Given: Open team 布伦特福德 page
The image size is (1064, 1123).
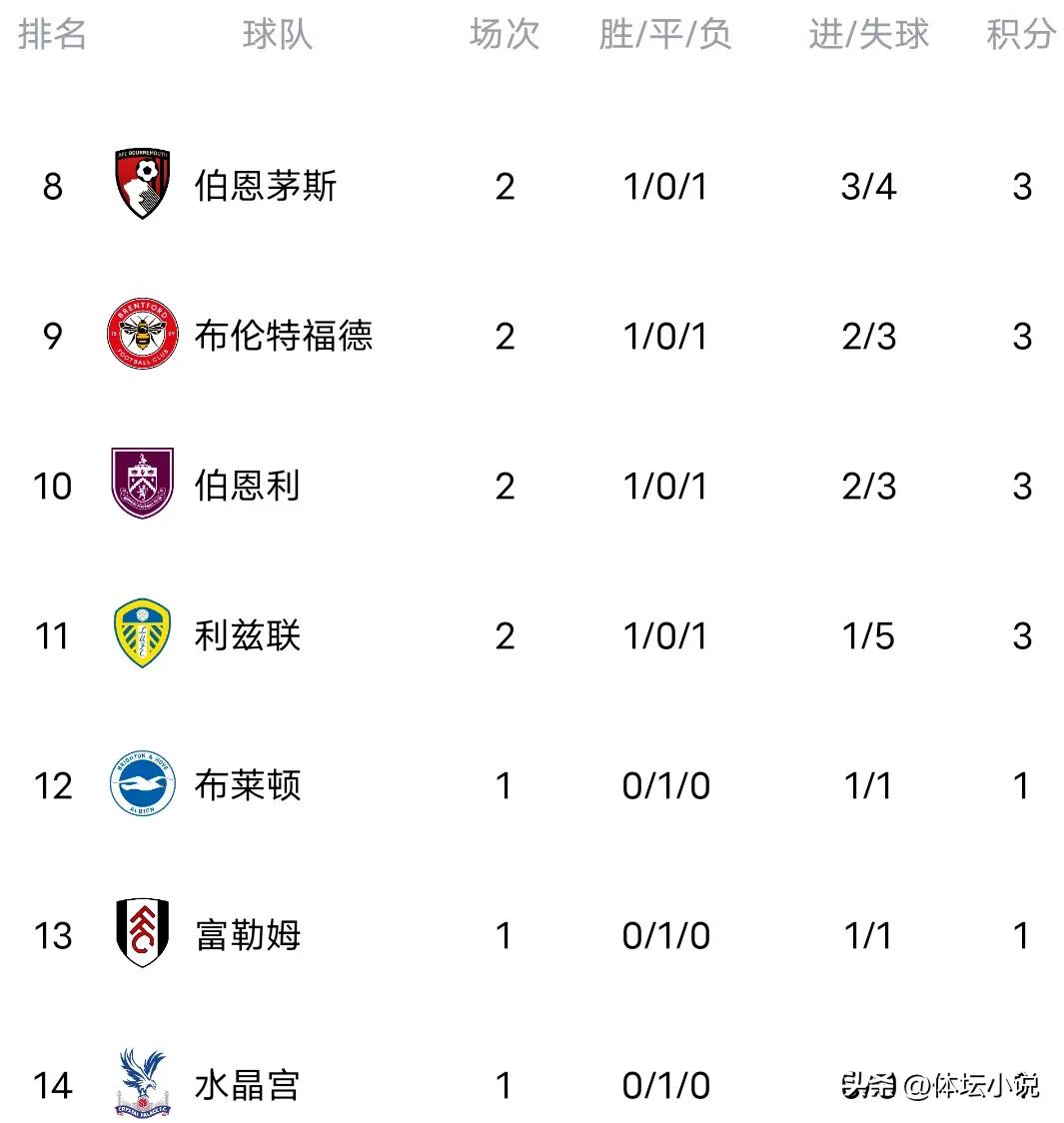Looking at the screenshot, I should pos(284,336).
